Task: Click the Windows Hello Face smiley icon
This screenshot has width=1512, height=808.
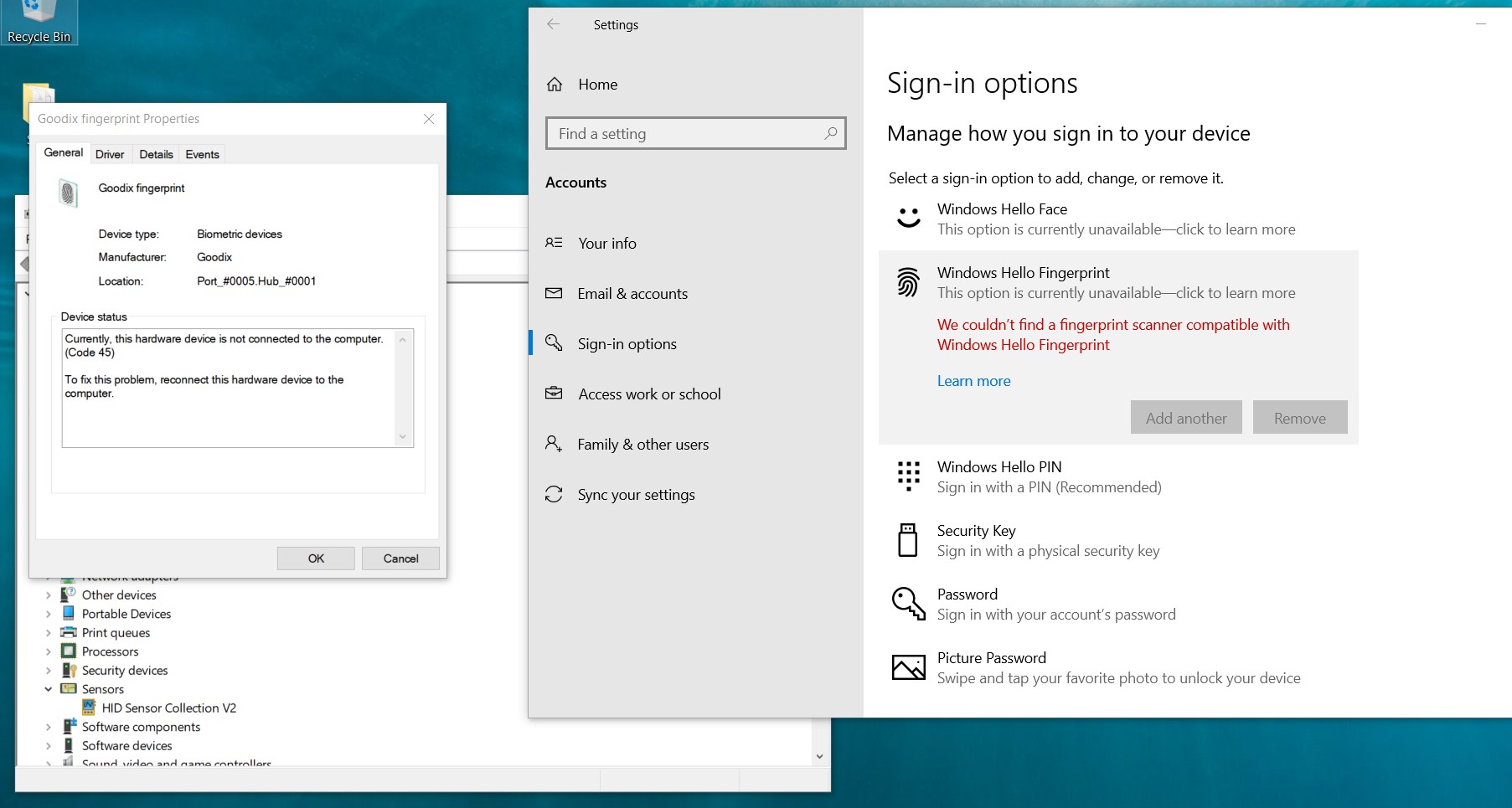Action: coord(909,219)
